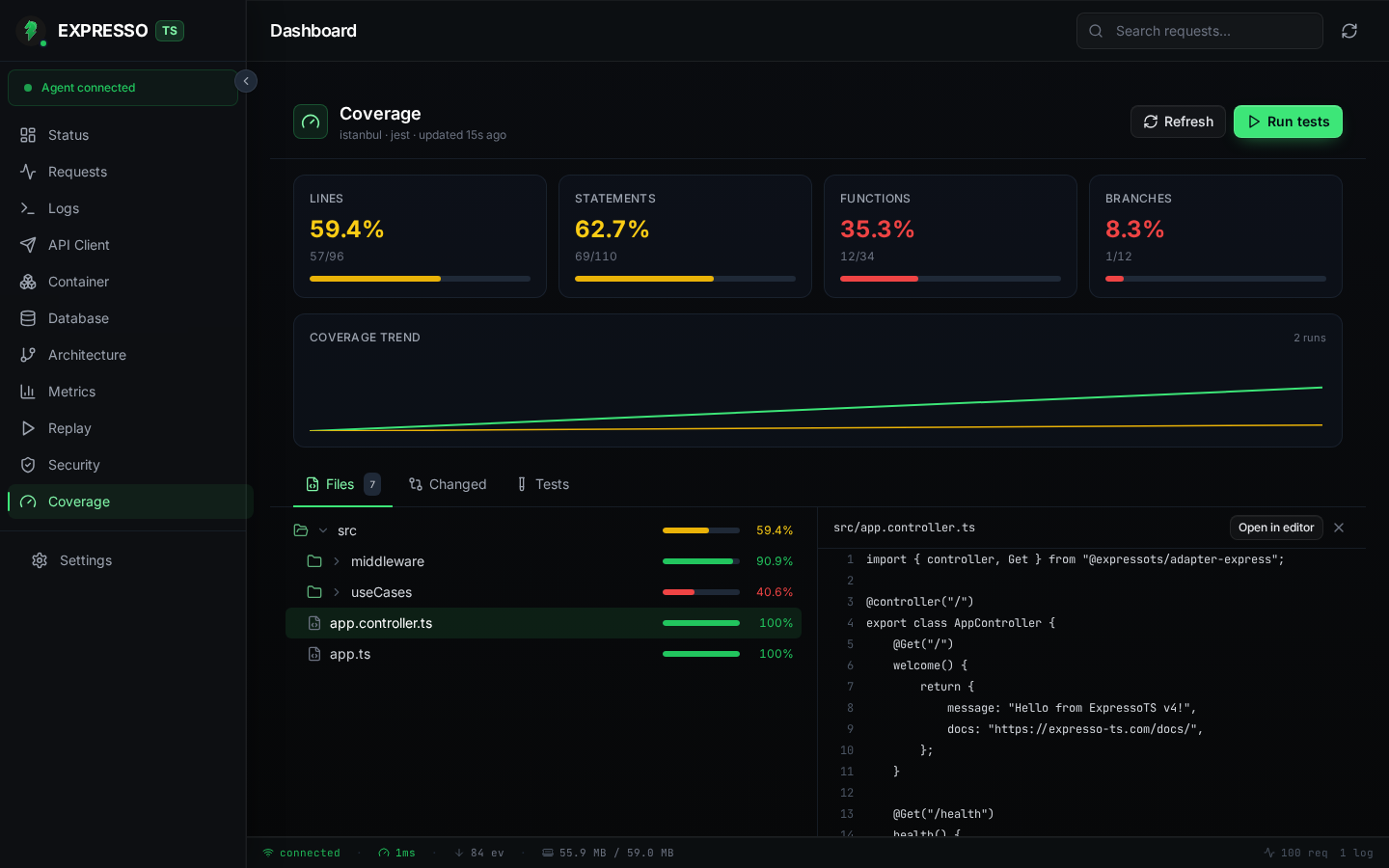1389x868 pixels.
Task: Click the Replay play icon
Action: point(28,428)
